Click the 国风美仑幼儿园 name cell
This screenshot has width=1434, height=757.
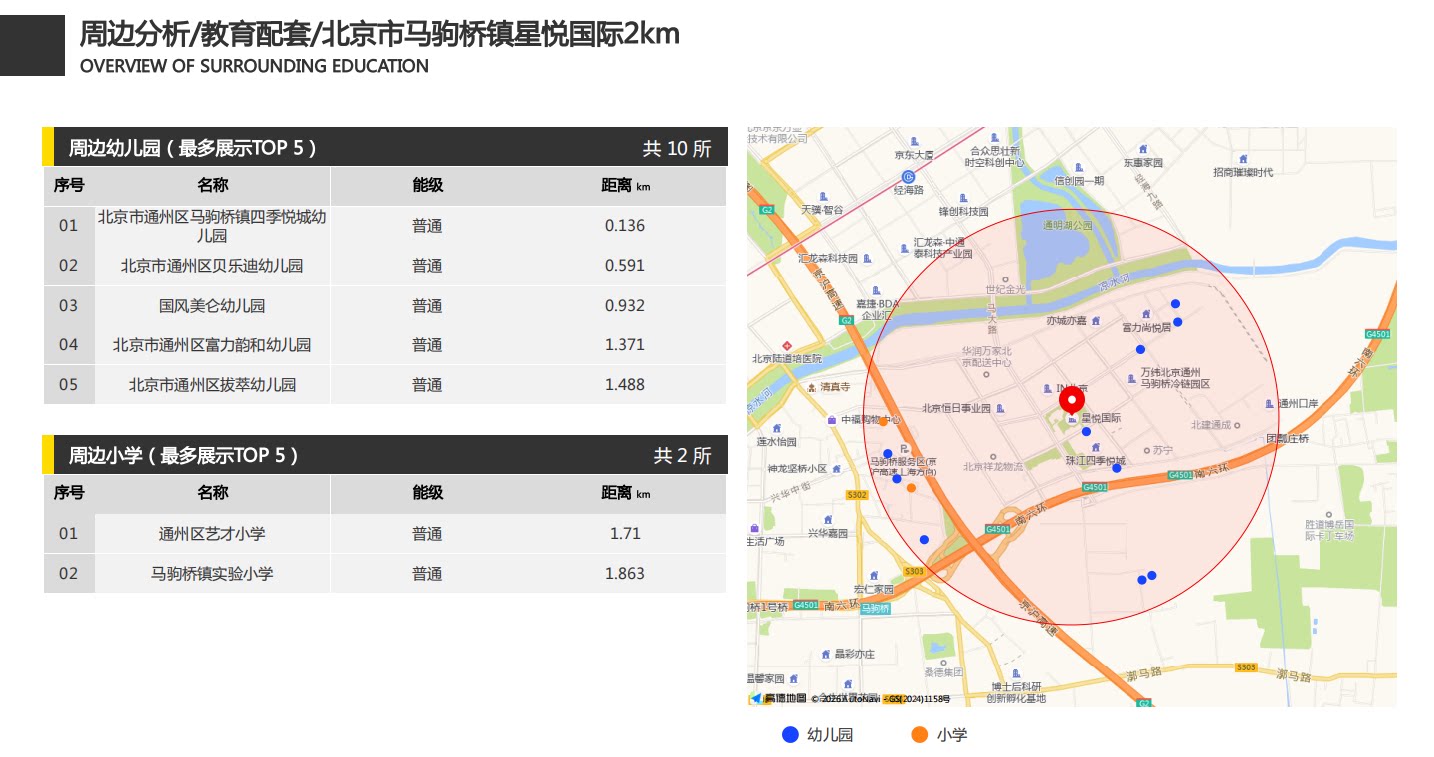pyautogui.click(x=212, y=306)
